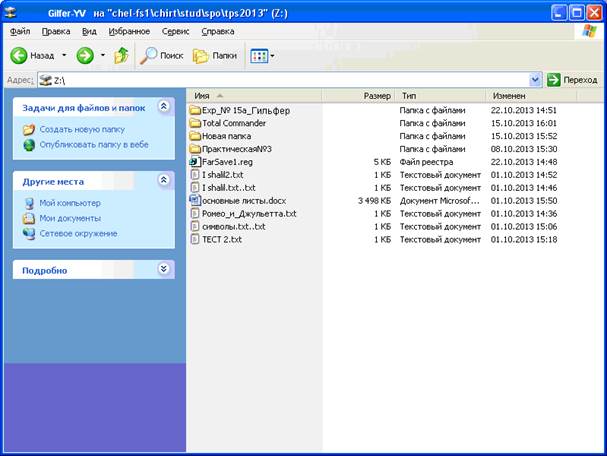
Task: Select the Новая папка folder icon
Action: tap(195, 136)
